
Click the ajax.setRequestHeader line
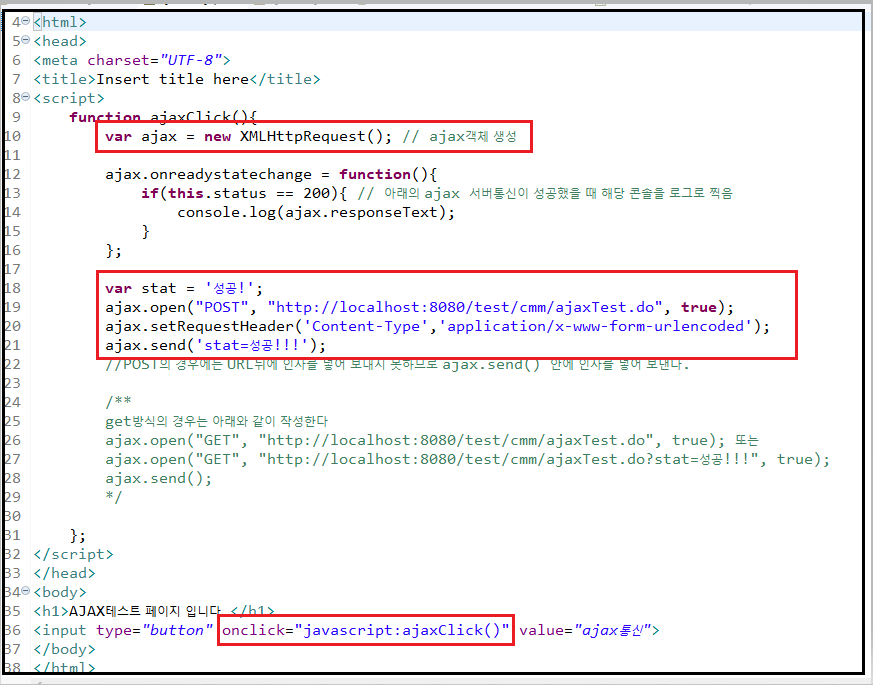pos(438,326)
